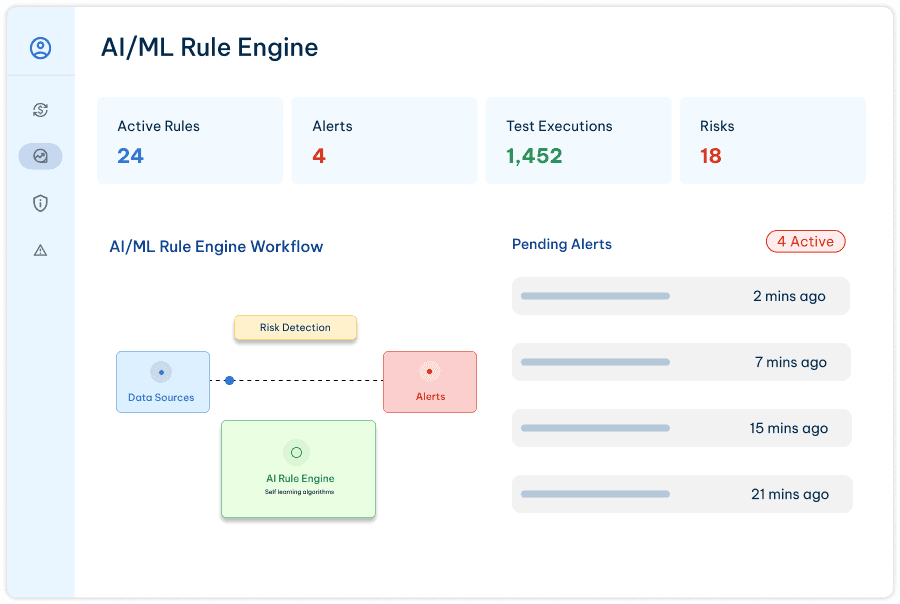The height and width of the screenshot is (604, 900).
Task: Switch to the Risks summary card
Action: 772,140
